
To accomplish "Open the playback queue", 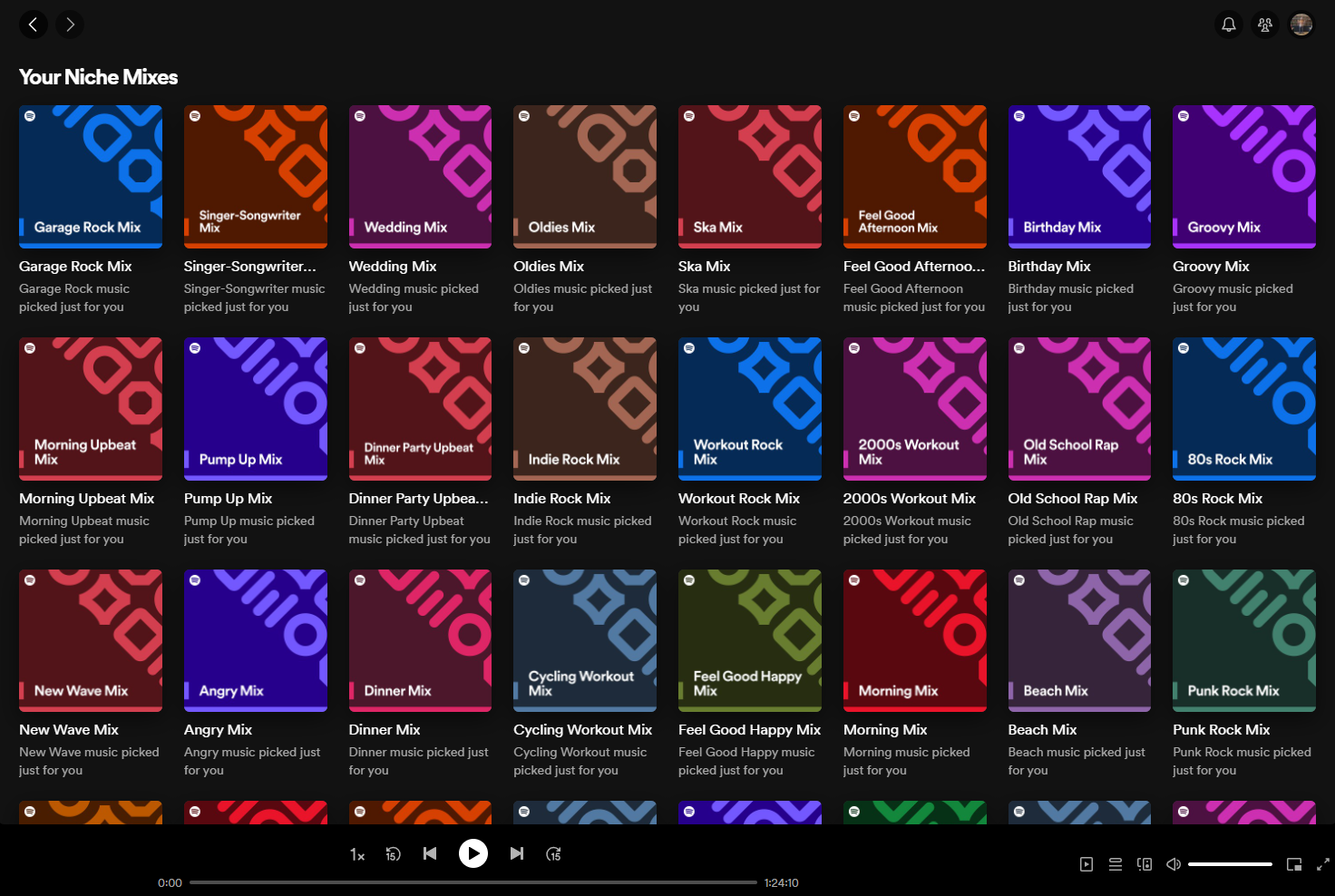I will 1115,864.
